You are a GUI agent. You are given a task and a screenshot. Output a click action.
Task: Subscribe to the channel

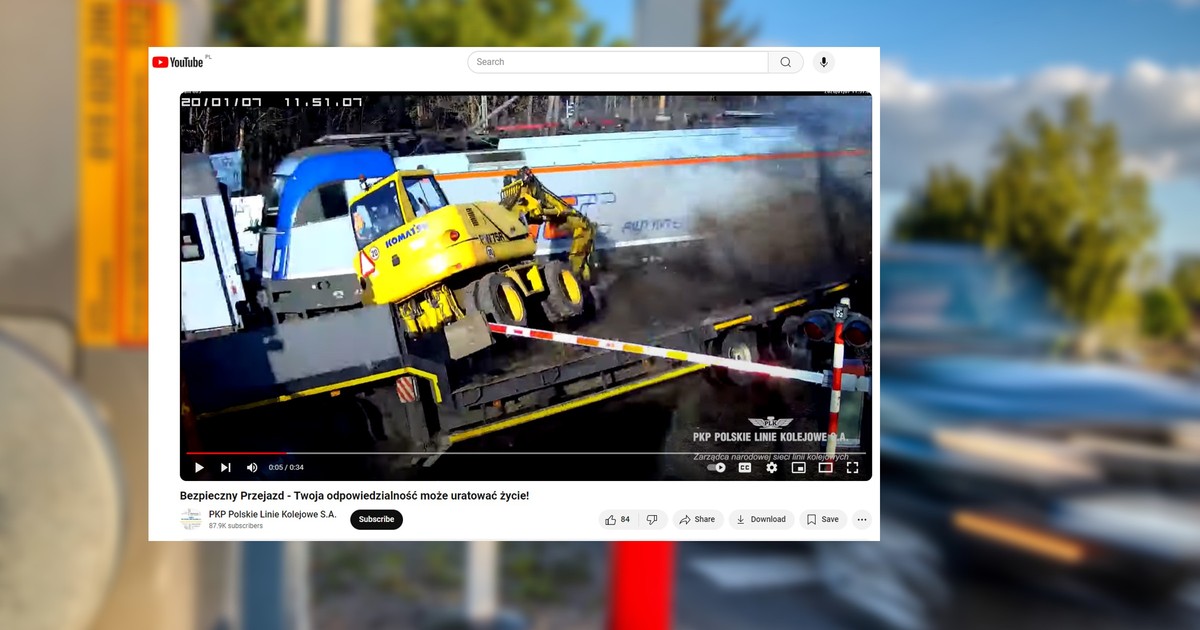(x=376, y=519)
